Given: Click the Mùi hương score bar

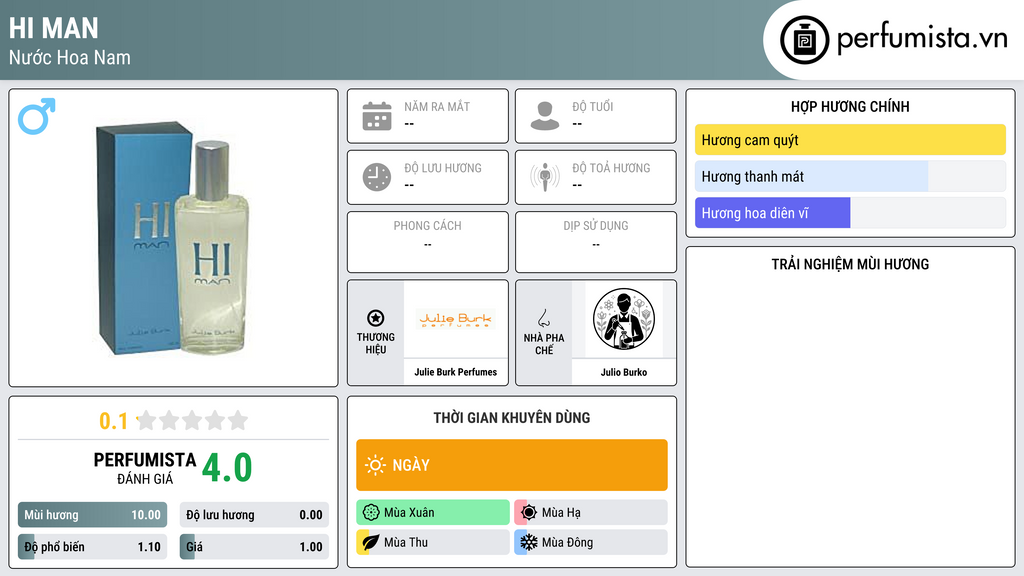Looking at the screenshot, I should [x=93, y=515].
